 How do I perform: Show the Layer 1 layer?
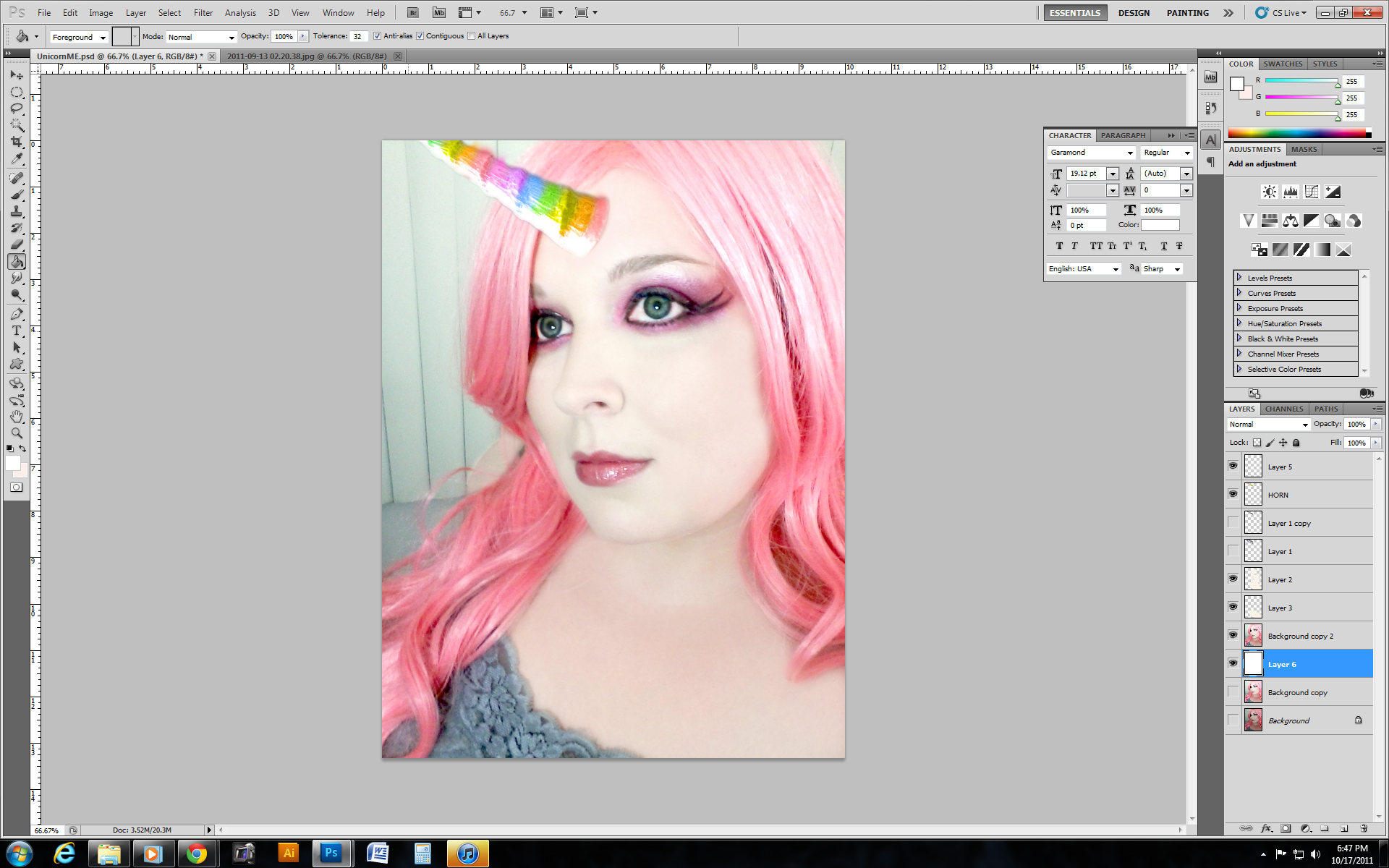click(x=1233, y=550)
